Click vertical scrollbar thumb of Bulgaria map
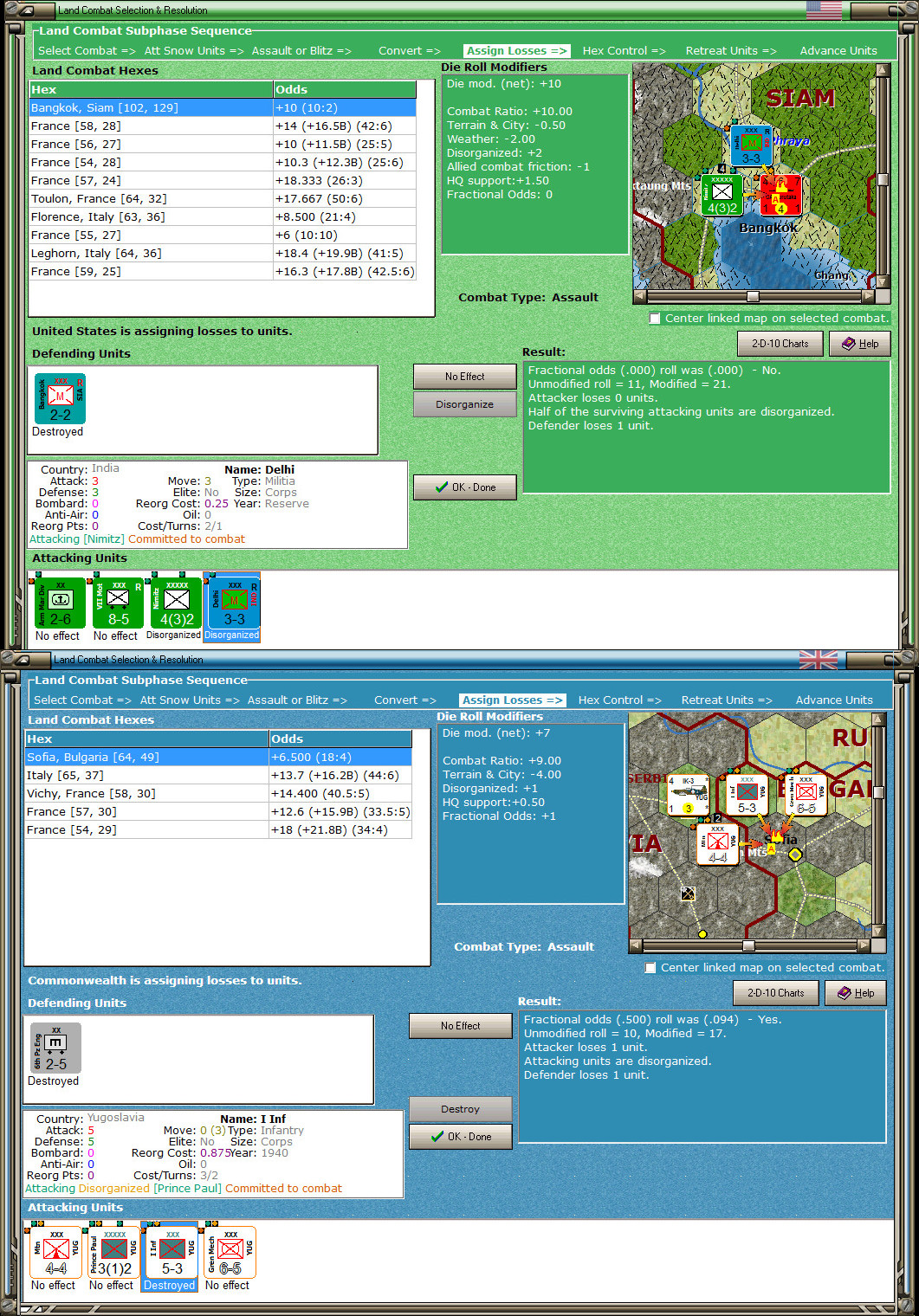The image size is (919, 1316). (x=878, y=792)
